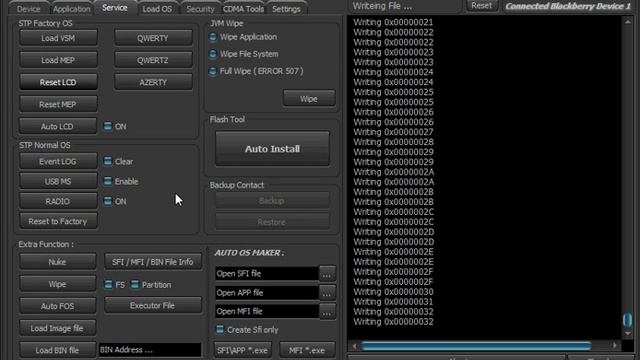Screen dimensions: 640x360
Task: Click the USB MS button
Action: click(x=58, y=181)
